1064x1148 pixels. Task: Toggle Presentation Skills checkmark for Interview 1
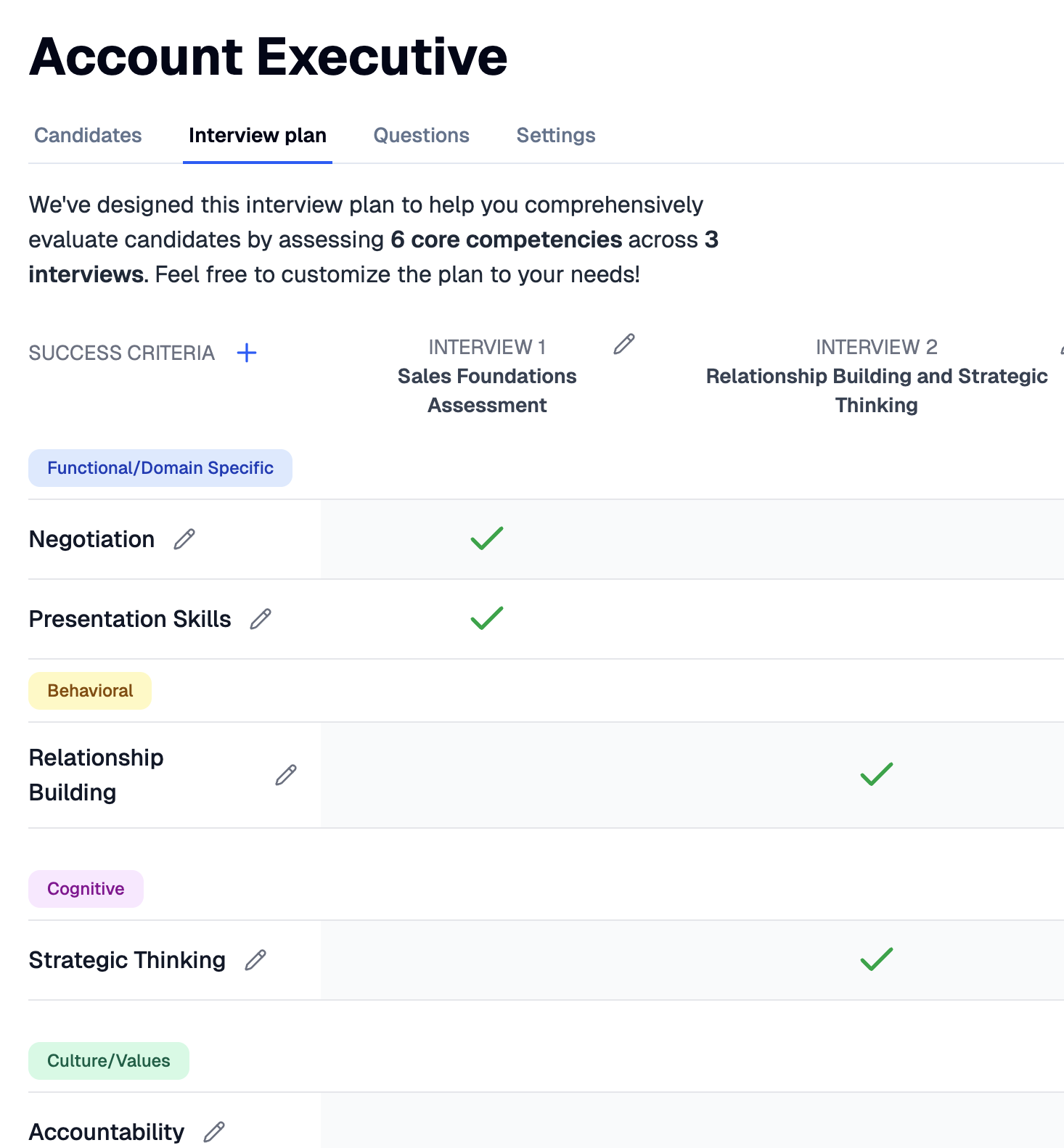click(487, 618)
